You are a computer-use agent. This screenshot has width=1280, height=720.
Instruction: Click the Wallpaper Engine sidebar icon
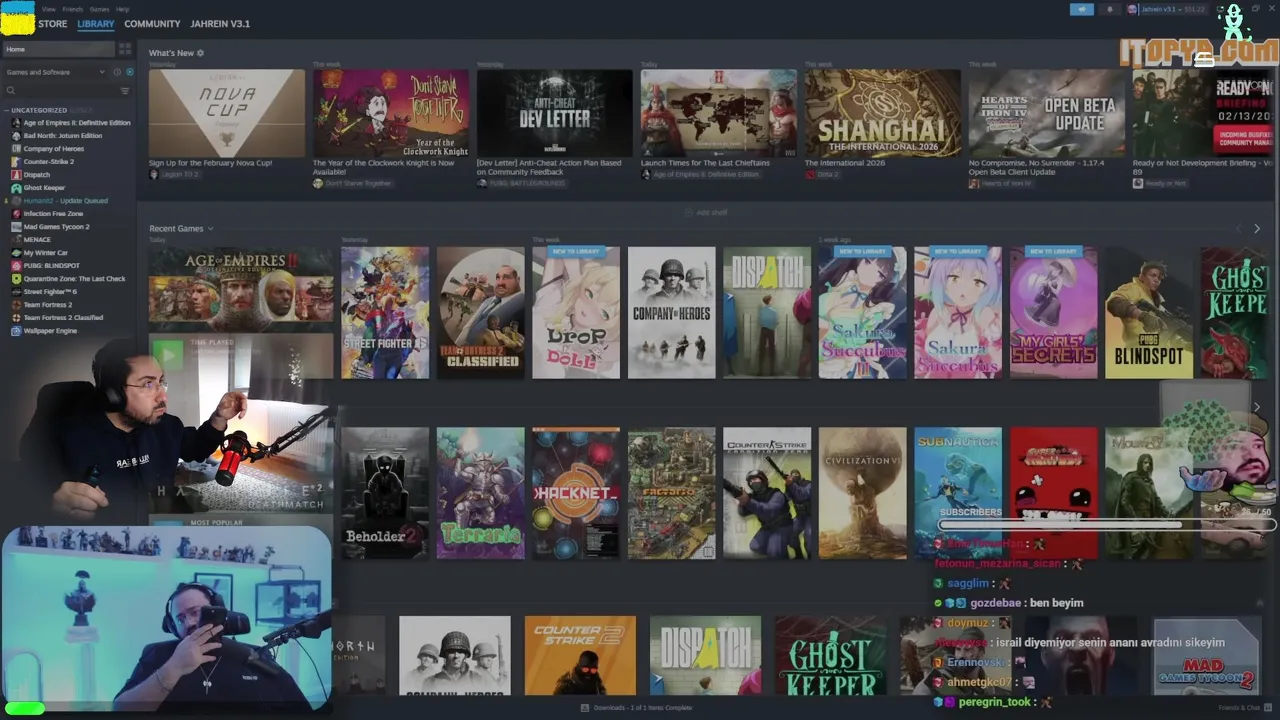coord(16,331)
